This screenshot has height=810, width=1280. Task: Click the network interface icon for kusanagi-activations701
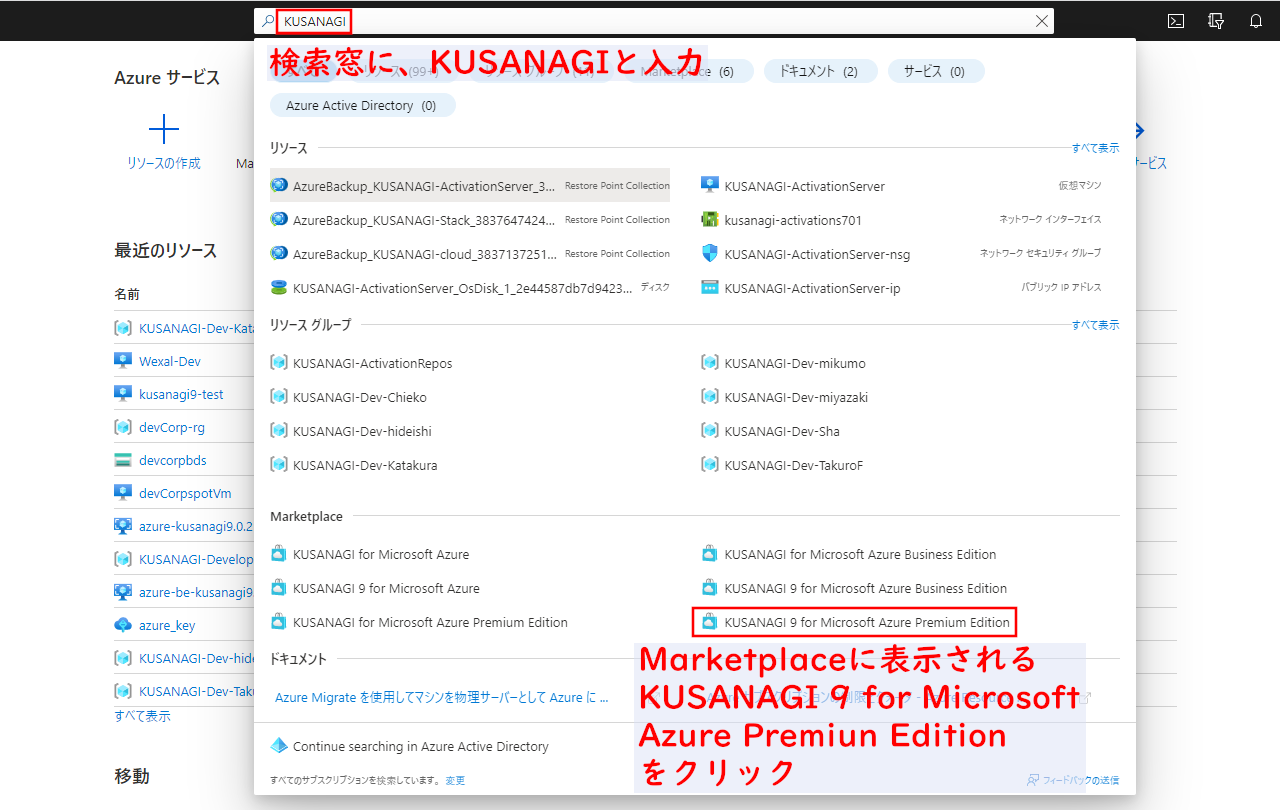click(710, 219)
